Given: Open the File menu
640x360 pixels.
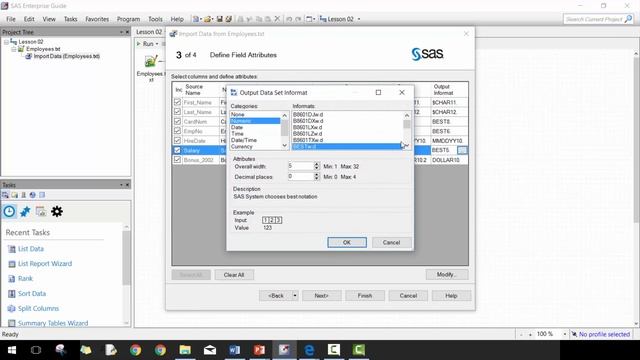Looking at the screenshot, I should click(x=11, y=19).
